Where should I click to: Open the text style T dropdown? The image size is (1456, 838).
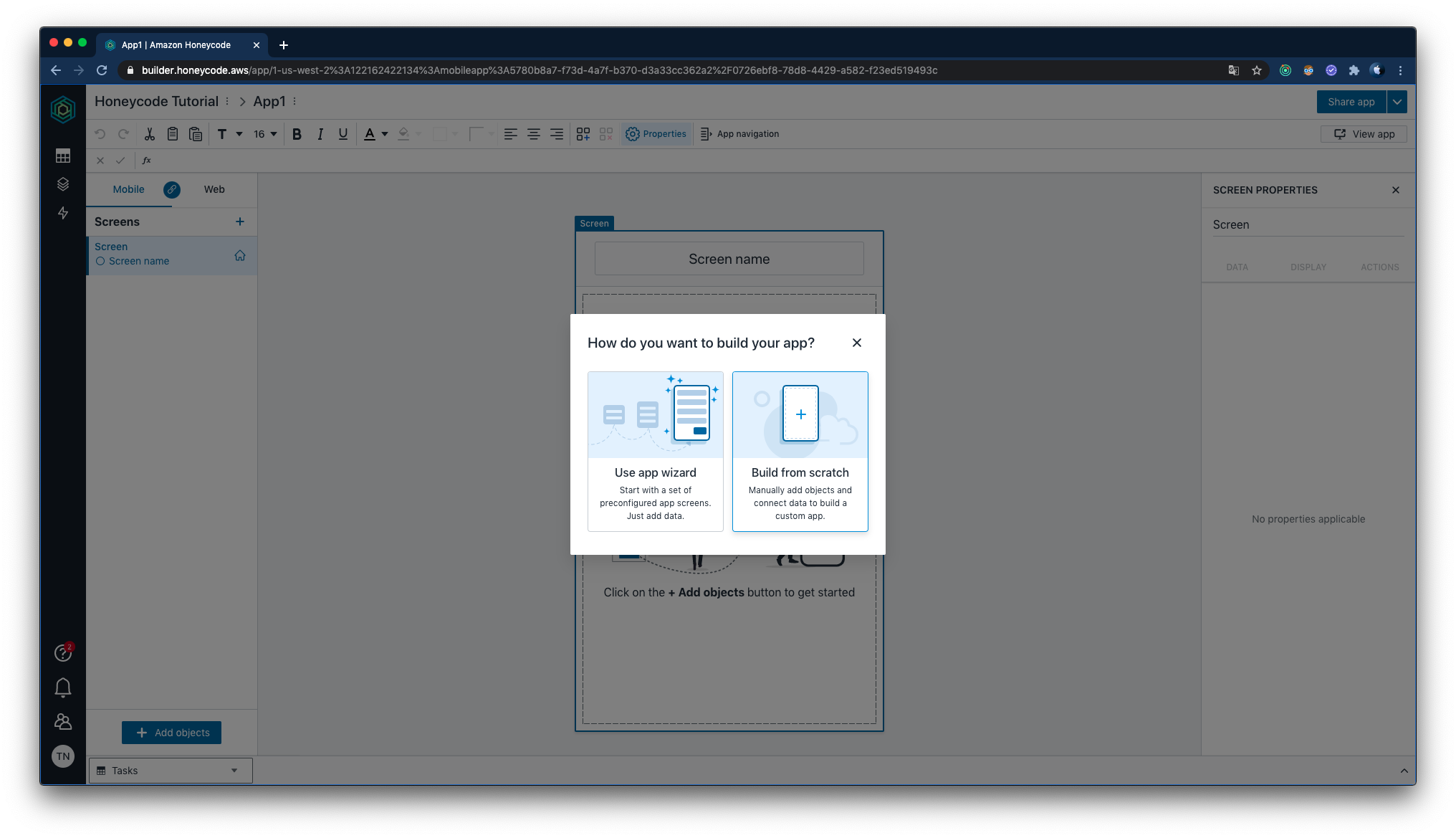229,134
